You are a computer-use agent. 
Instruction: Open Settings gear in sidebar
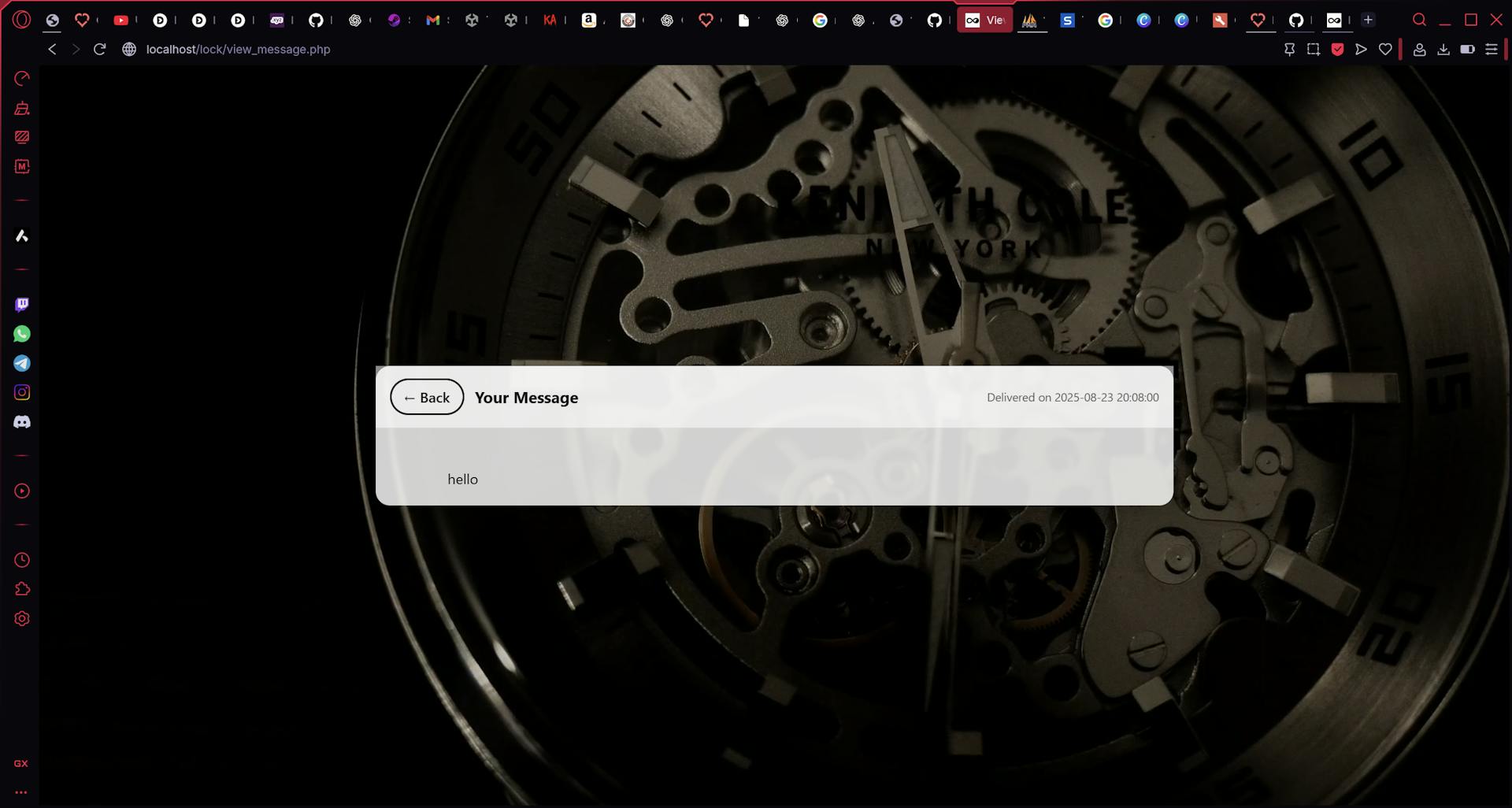pyautogui.click(x=22, y=618)
